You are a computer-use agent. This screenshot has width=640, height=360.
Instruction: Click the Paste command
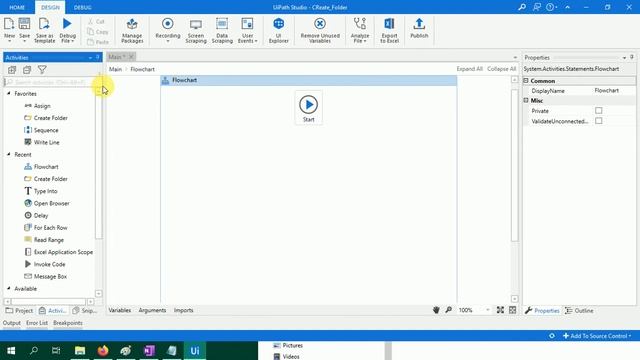98,42
